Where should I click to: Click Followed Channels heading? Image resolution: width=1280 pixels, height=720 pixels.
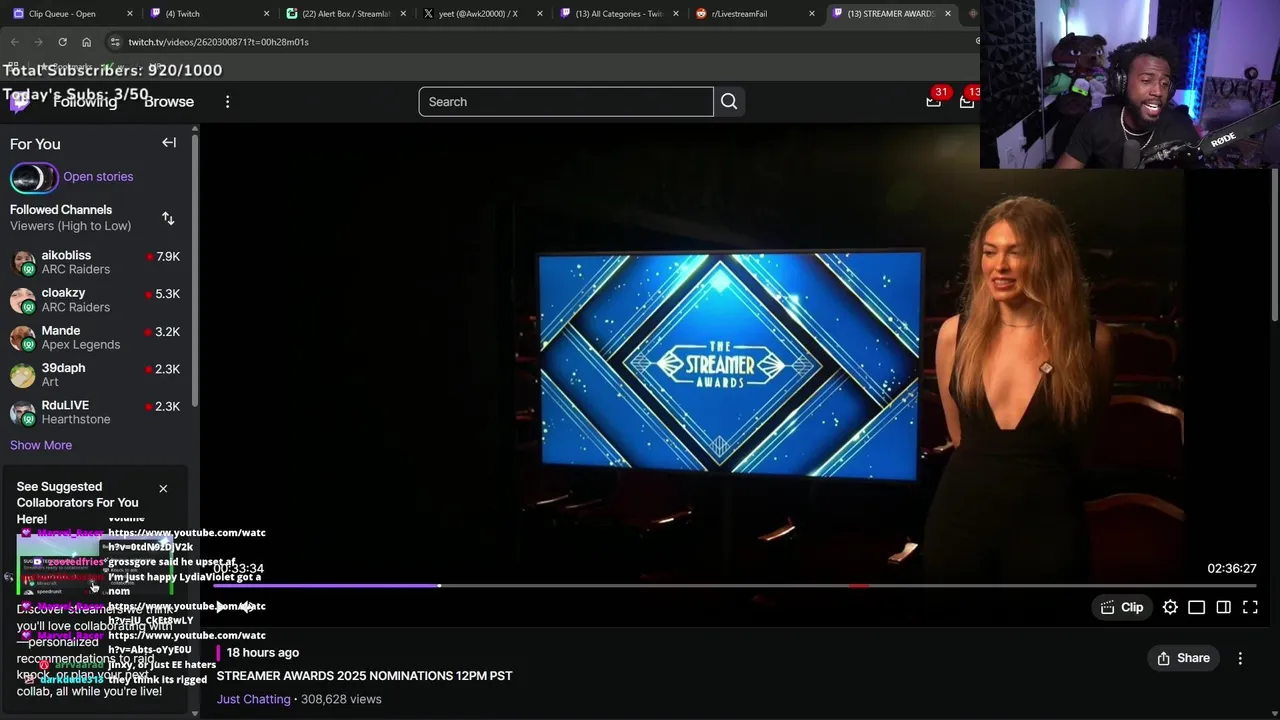pos(61,210)
